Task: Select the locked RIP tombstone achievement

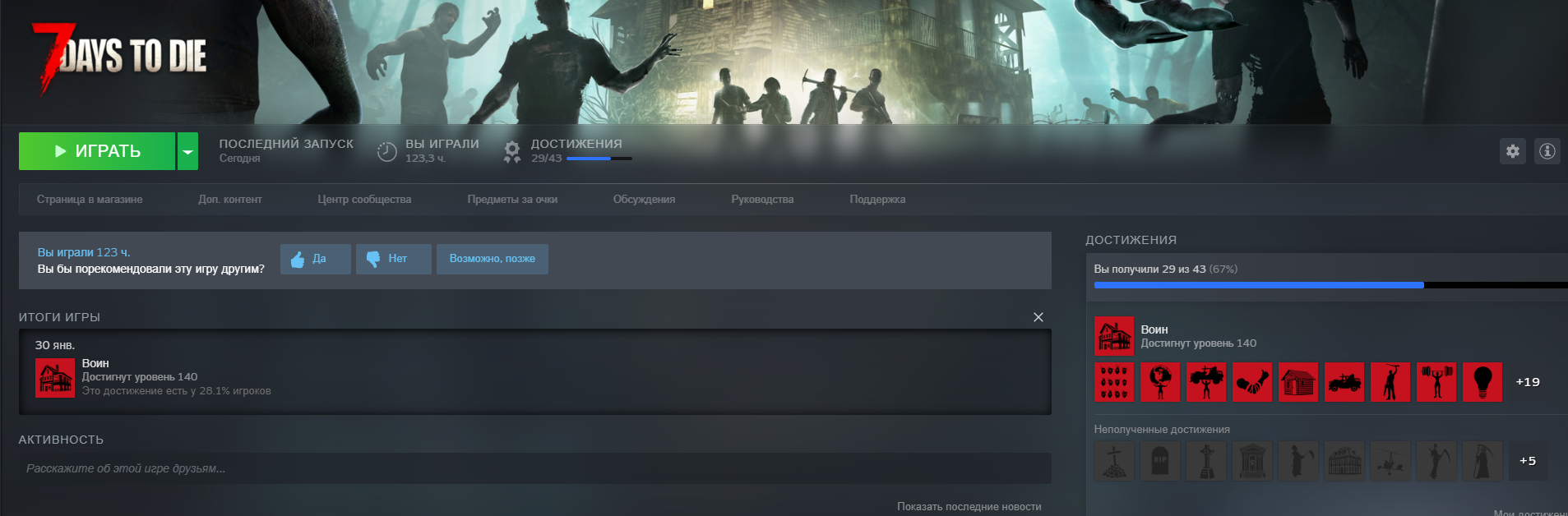Action: (x=1160, y=461)
